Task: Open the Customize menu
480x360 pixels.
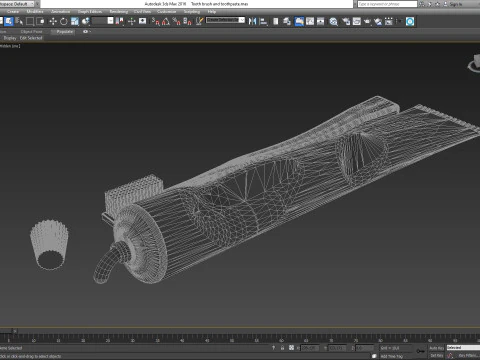Action: point(166,12)
